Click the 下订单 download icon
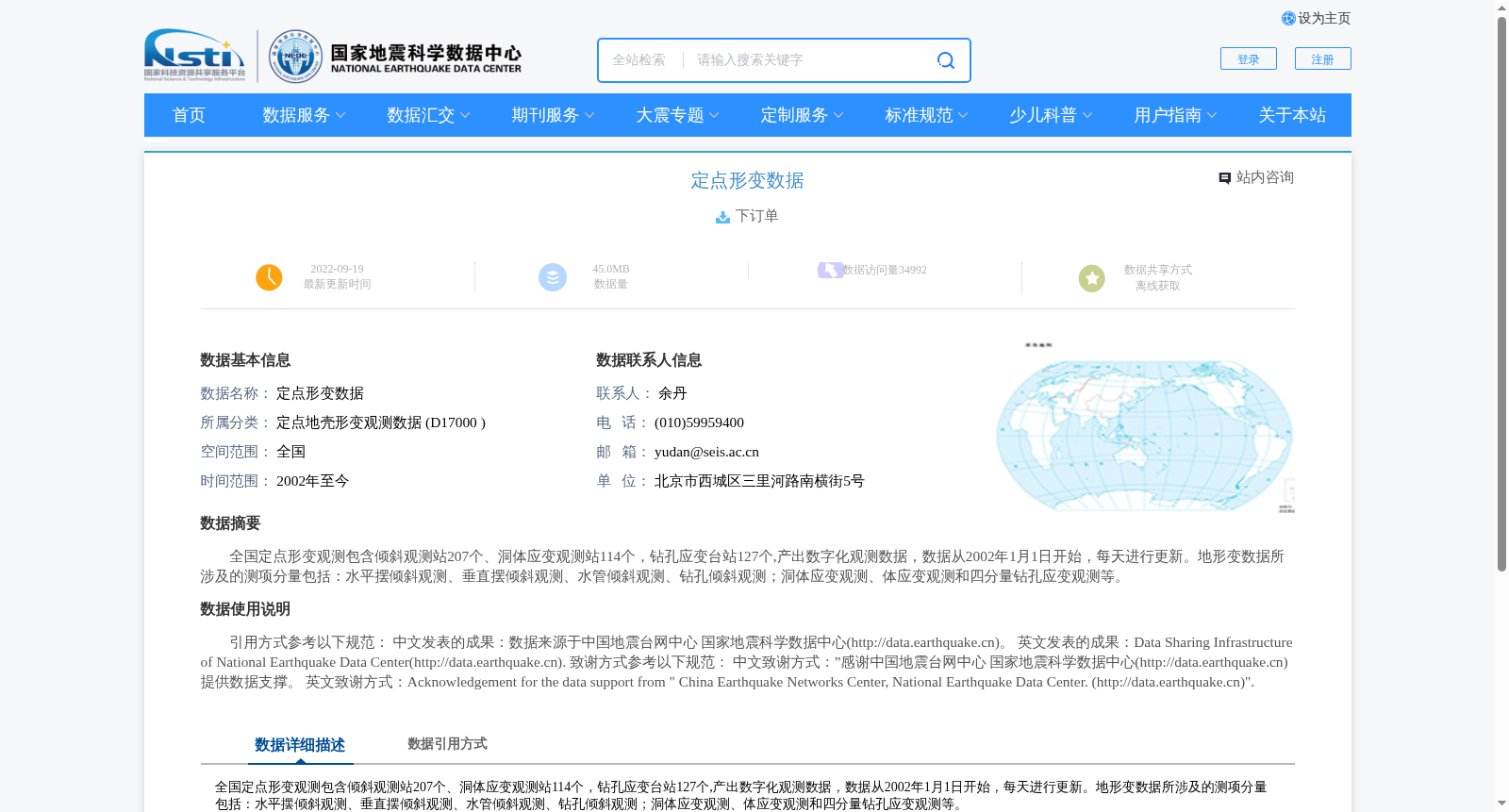Viewport: 1509px width, 812px height. click(x=722, y=217)
